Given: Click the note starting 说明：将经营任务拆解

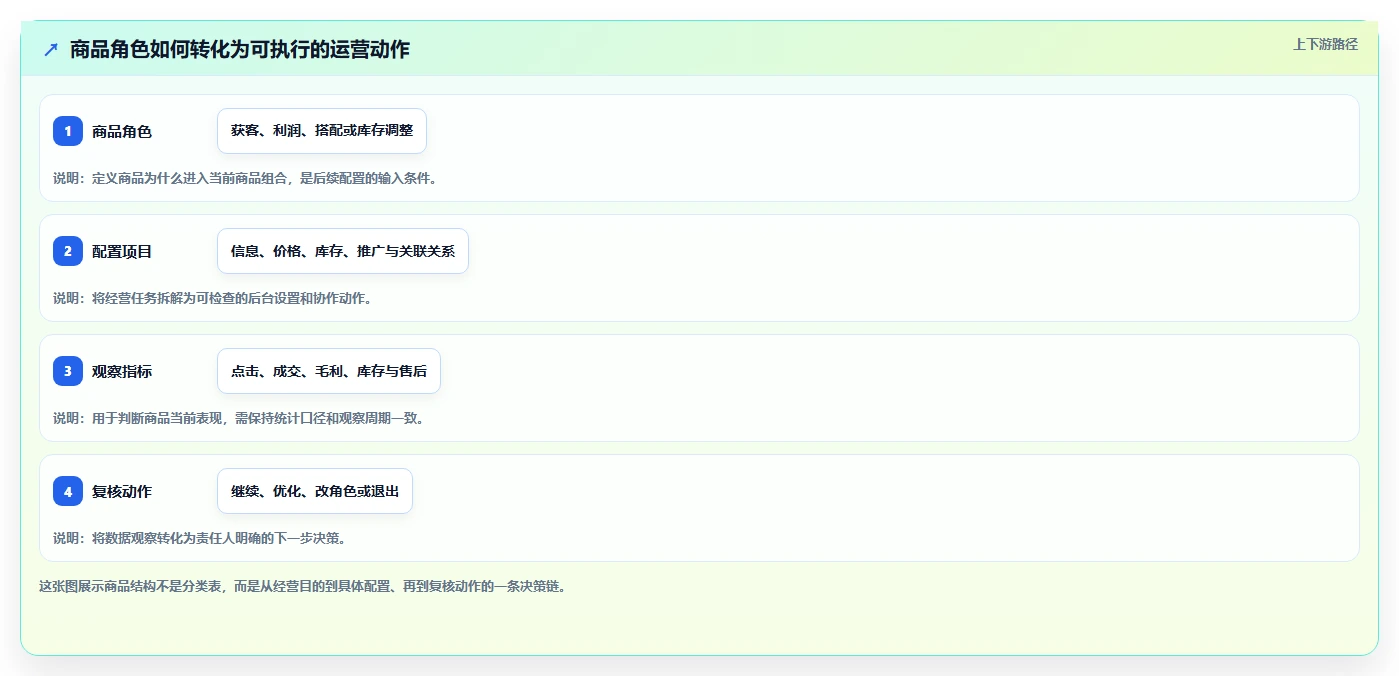Looking at the screenshot, I should 212,298.
